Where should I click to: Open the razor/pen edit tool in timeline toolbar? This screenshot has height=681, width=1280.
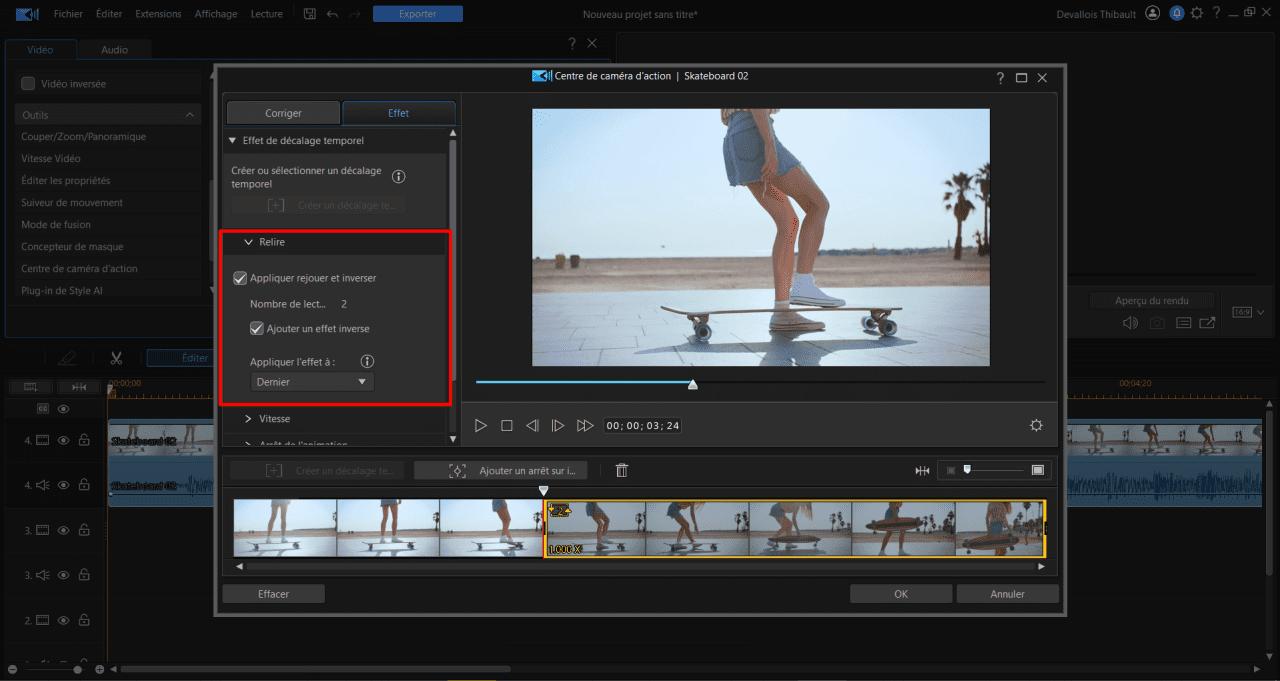pos(66,357)
